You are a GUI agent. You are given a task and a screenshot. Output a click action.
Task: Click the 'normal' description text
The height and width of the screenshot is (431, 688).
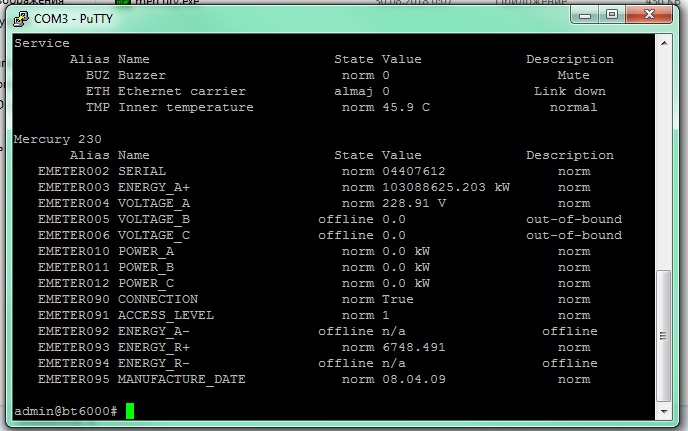click(x=573, y=107)
